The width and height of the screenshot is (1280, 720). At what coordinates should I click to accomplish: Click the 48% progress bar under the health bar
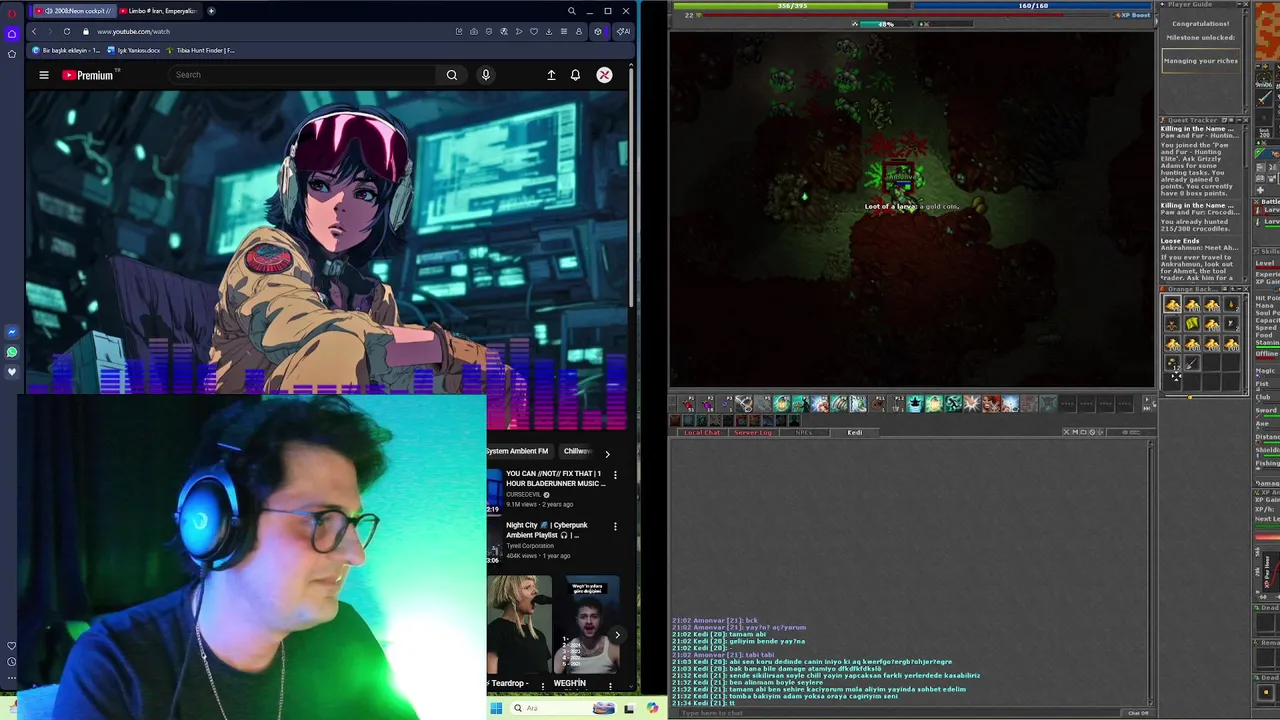[885, 24]
